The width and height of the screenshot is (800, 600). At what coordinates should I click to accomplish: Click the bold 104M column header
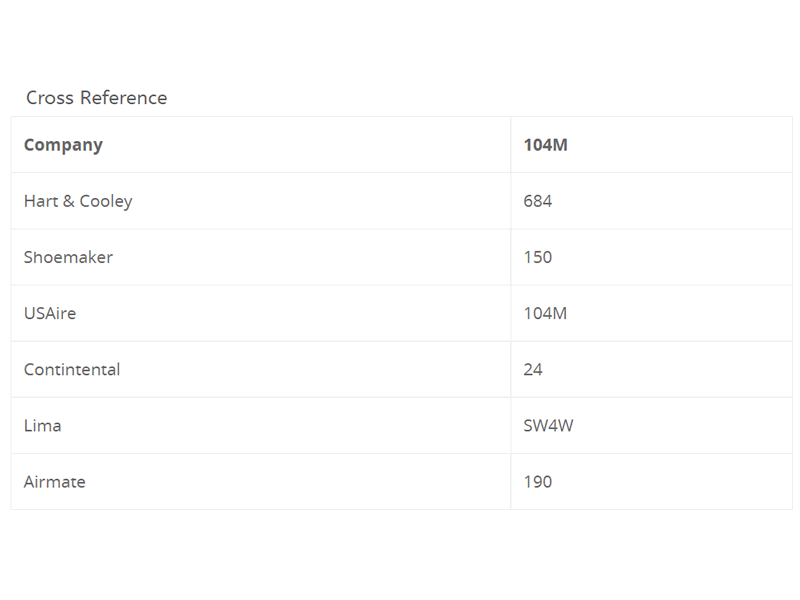tap(545, 145)
